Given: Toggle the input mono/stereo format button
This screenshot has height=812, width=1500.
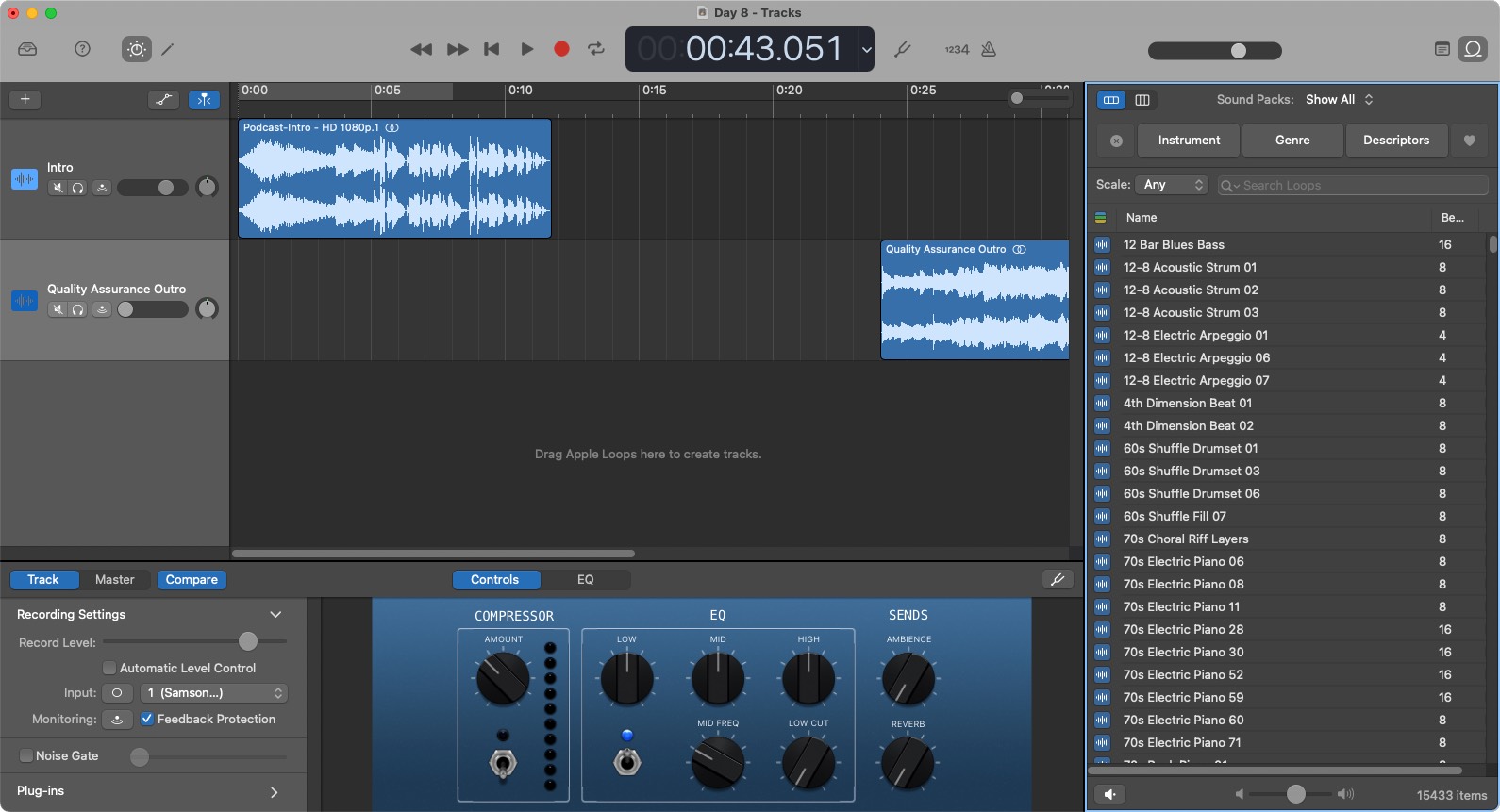Looking at the screenshot, I should click(x=117, y=692).
